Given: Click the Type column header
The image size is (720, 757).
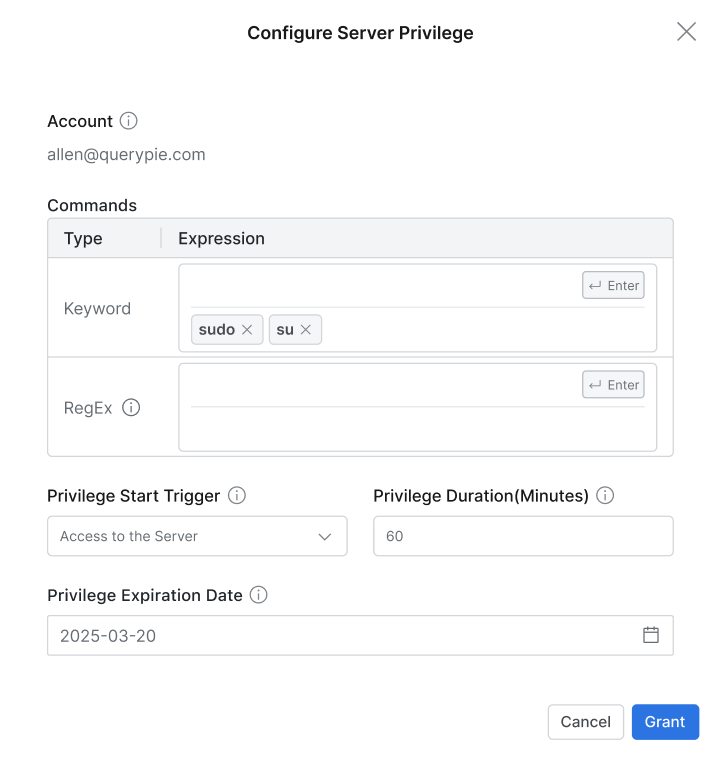Looking at the screenshot, I should (83, 238).
